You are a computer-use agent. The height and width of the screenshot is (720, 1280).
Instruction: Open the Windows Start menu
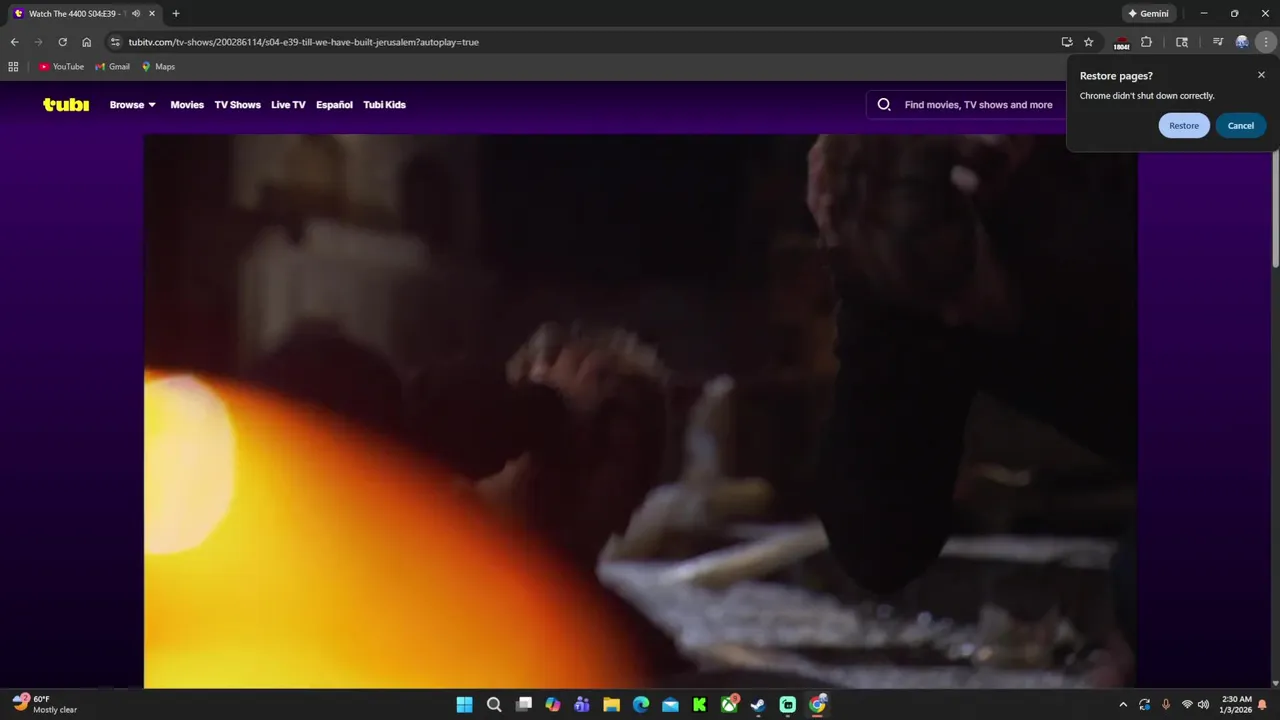[465, 704]
